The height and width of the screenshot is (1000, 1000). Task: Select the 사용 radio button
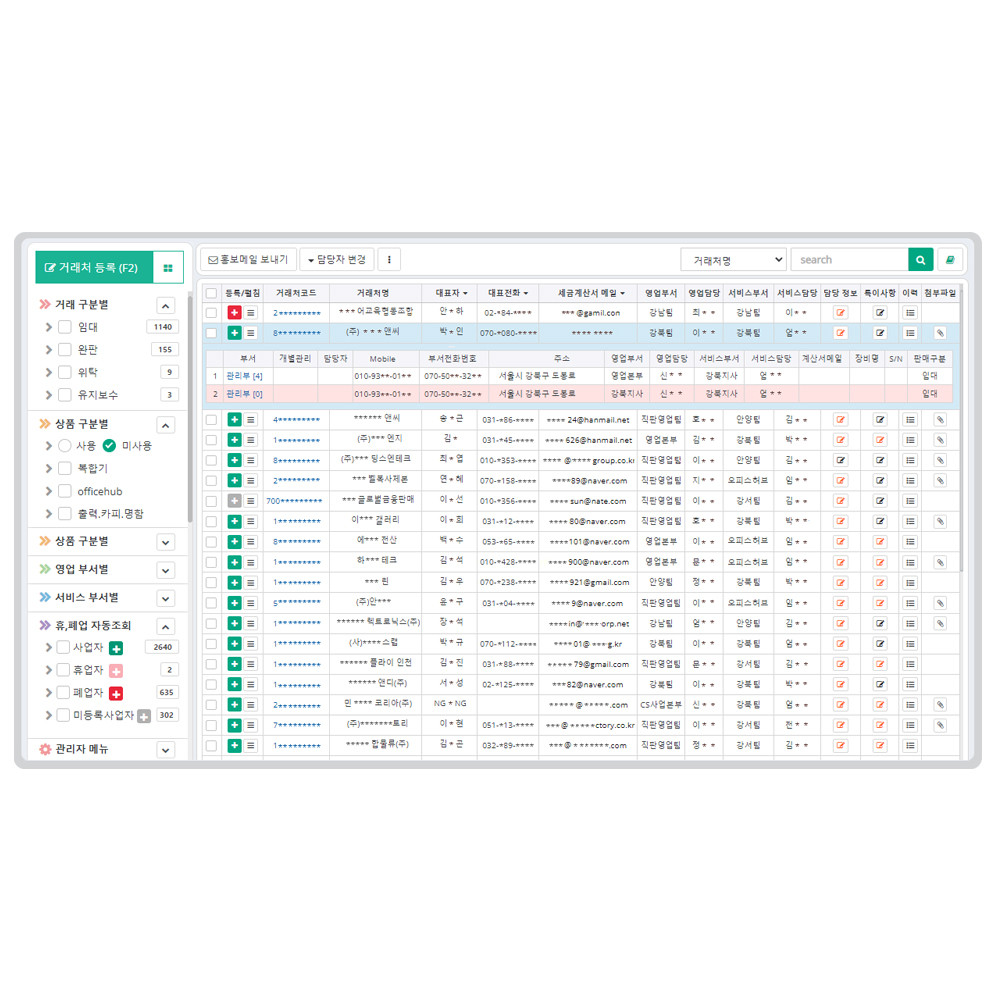pyautogui.click(x=65, y=445)
